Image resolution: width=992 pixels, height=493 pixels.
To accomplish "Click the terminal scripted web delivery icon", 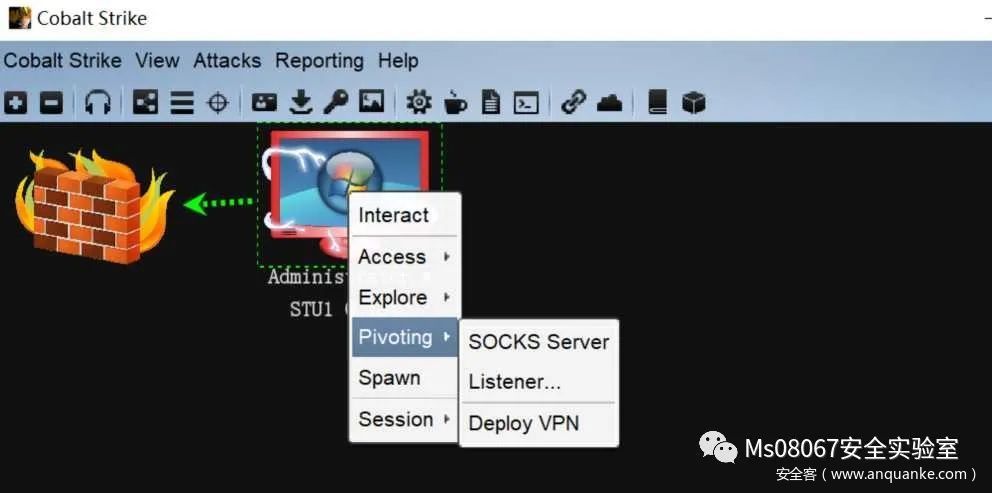I will pos(526,102).
